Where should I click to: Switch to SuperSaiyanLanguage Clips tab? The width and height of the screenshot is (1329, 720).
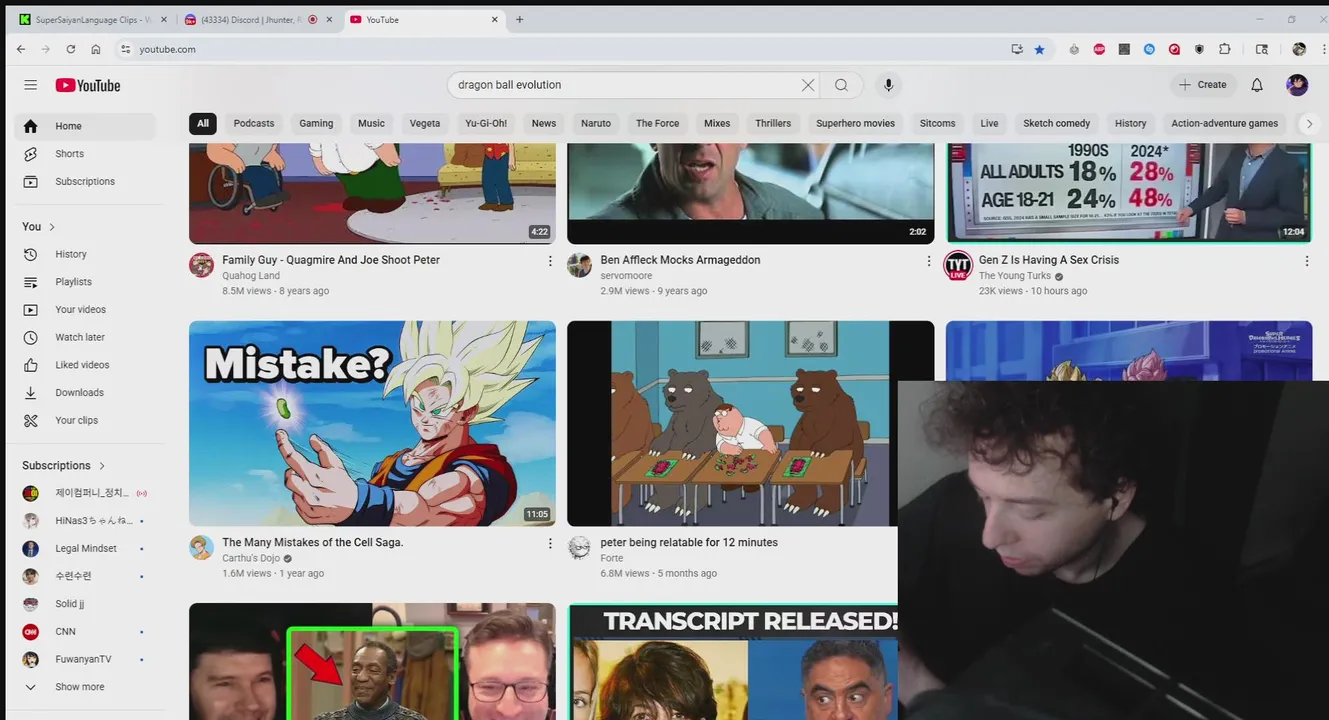tap(93, 19)
